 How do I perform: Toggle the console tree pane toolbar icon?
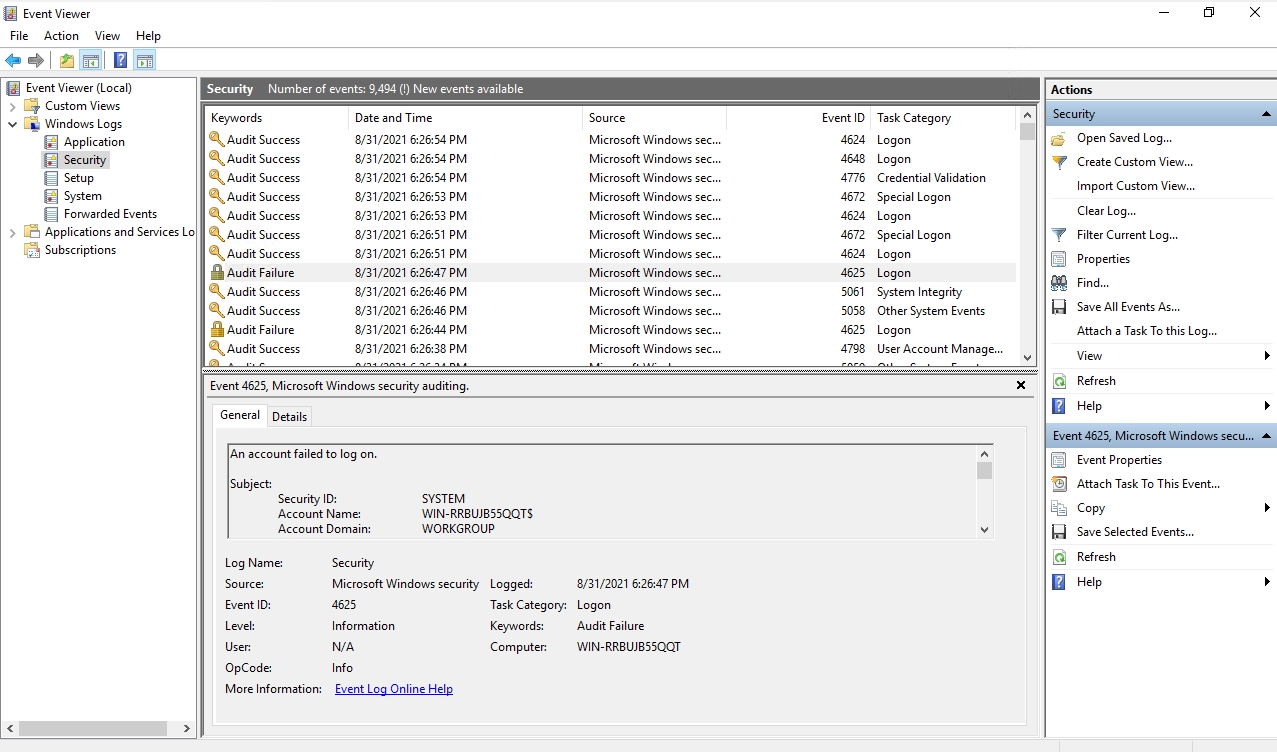90,60
